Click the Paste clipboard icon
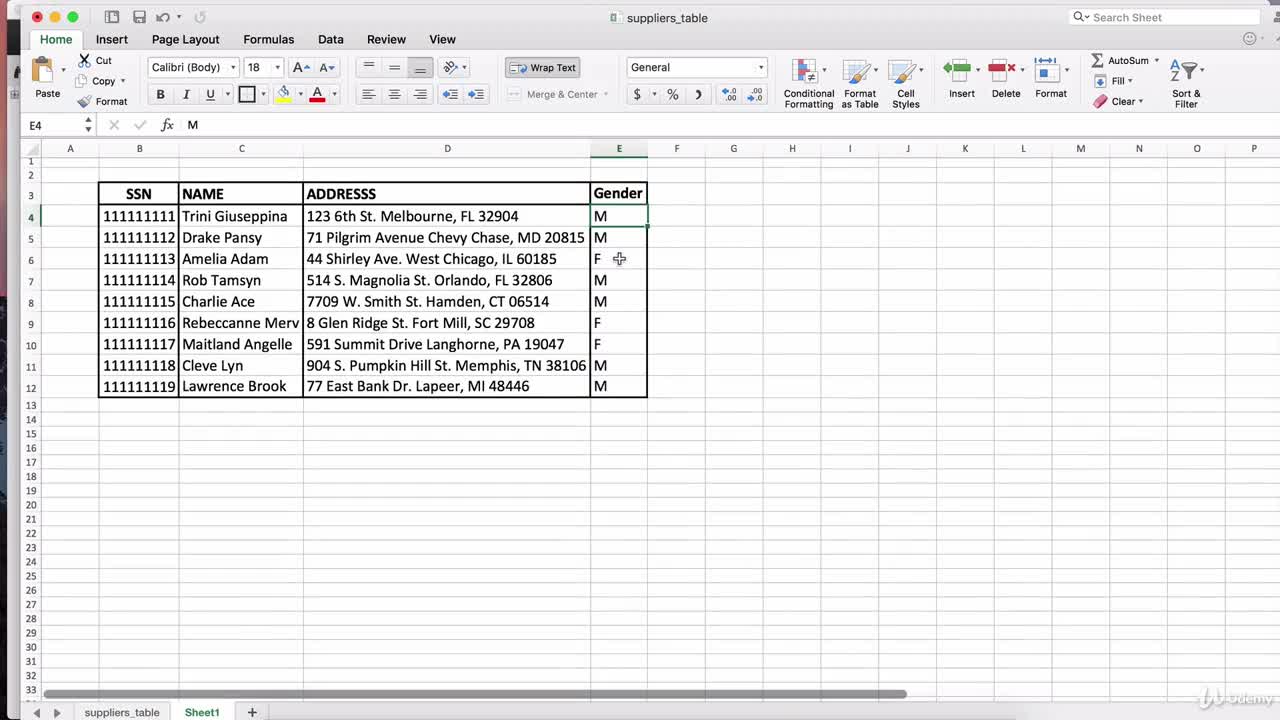Viewport: 1280px width, 720px height. point(45,72)
